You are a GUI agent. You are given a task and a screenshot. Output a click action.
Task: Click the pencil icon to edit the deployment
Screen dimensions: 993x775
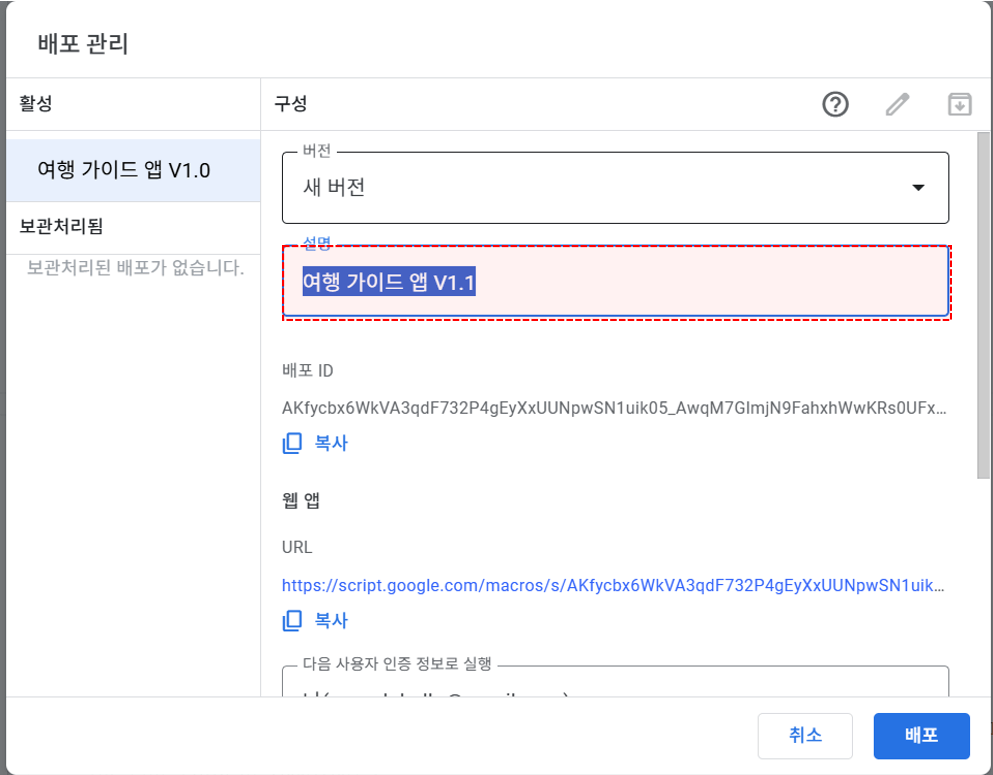pyautogui.click(x=897, y=104)
